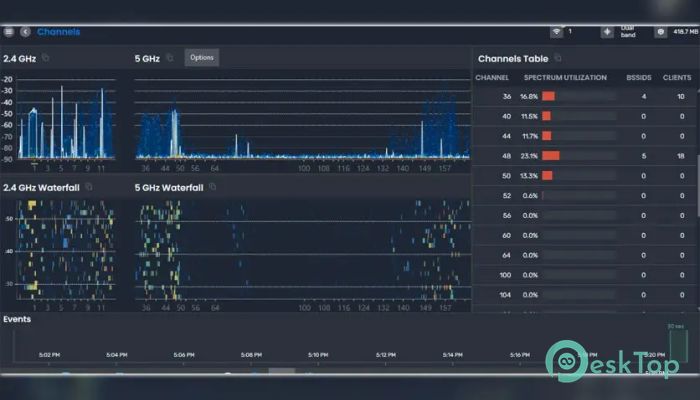Select channel 56 row number

[x=506, y=216]
